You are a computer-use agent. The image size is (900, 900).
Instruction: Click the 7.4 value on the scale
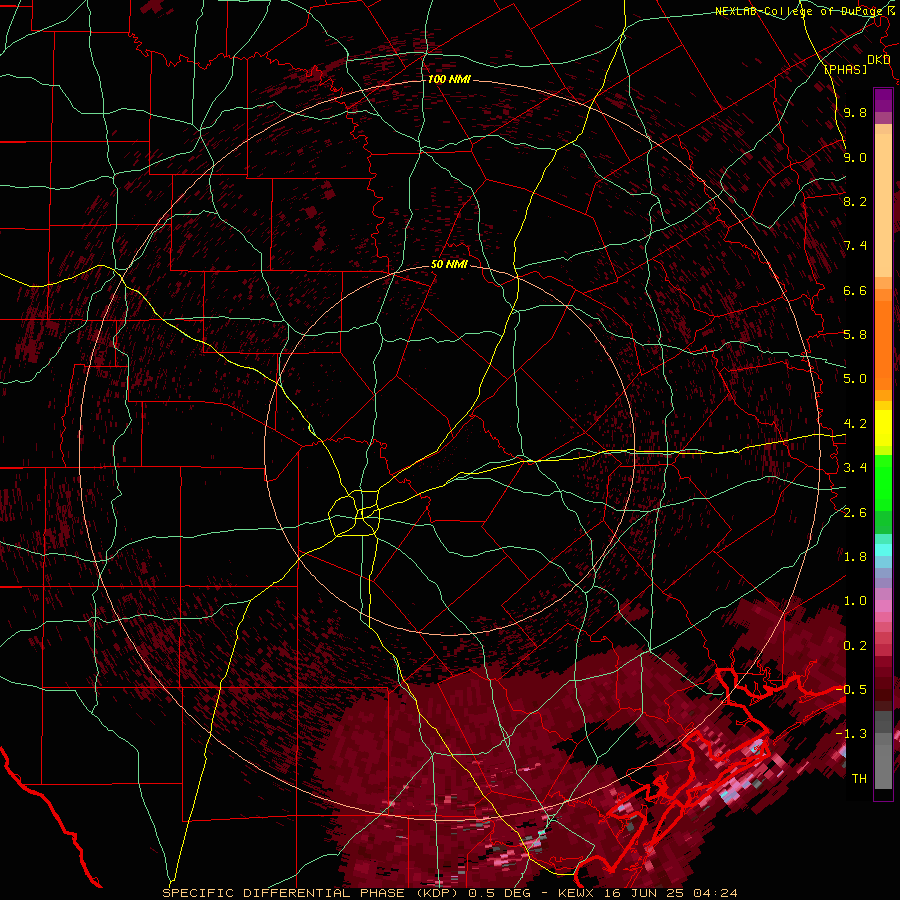pos(855,246)
